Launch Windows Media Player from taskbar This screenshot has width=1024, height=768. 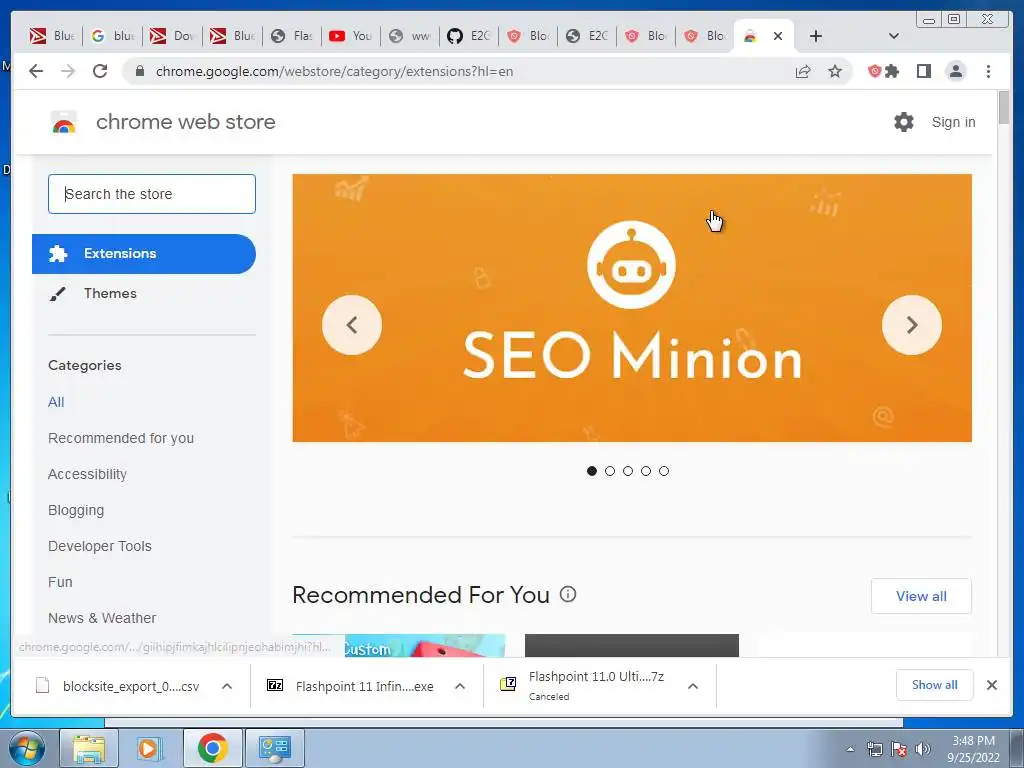coord(150,748)
